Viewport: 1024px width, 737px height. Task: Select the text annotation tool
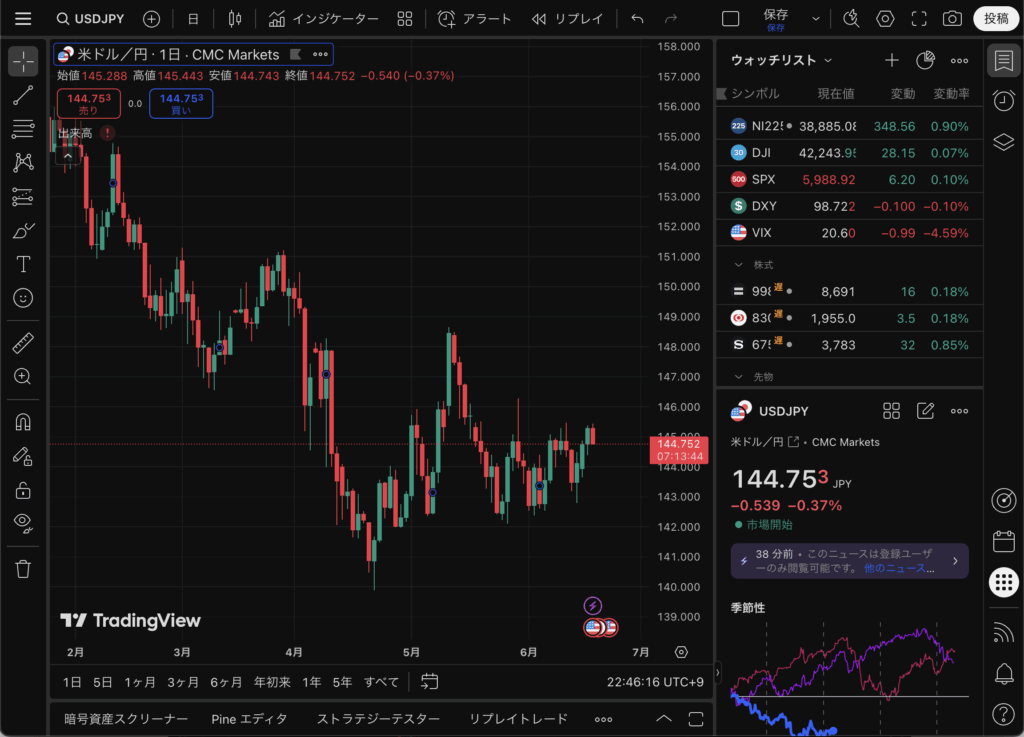[x=23, y=264]
